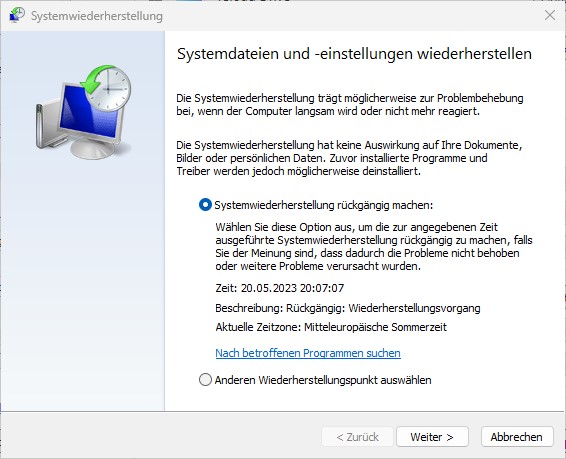Close the Systemwiederherstellung dialog window
The height and width of the screenshot is (459, 566).
pos(550,15)
